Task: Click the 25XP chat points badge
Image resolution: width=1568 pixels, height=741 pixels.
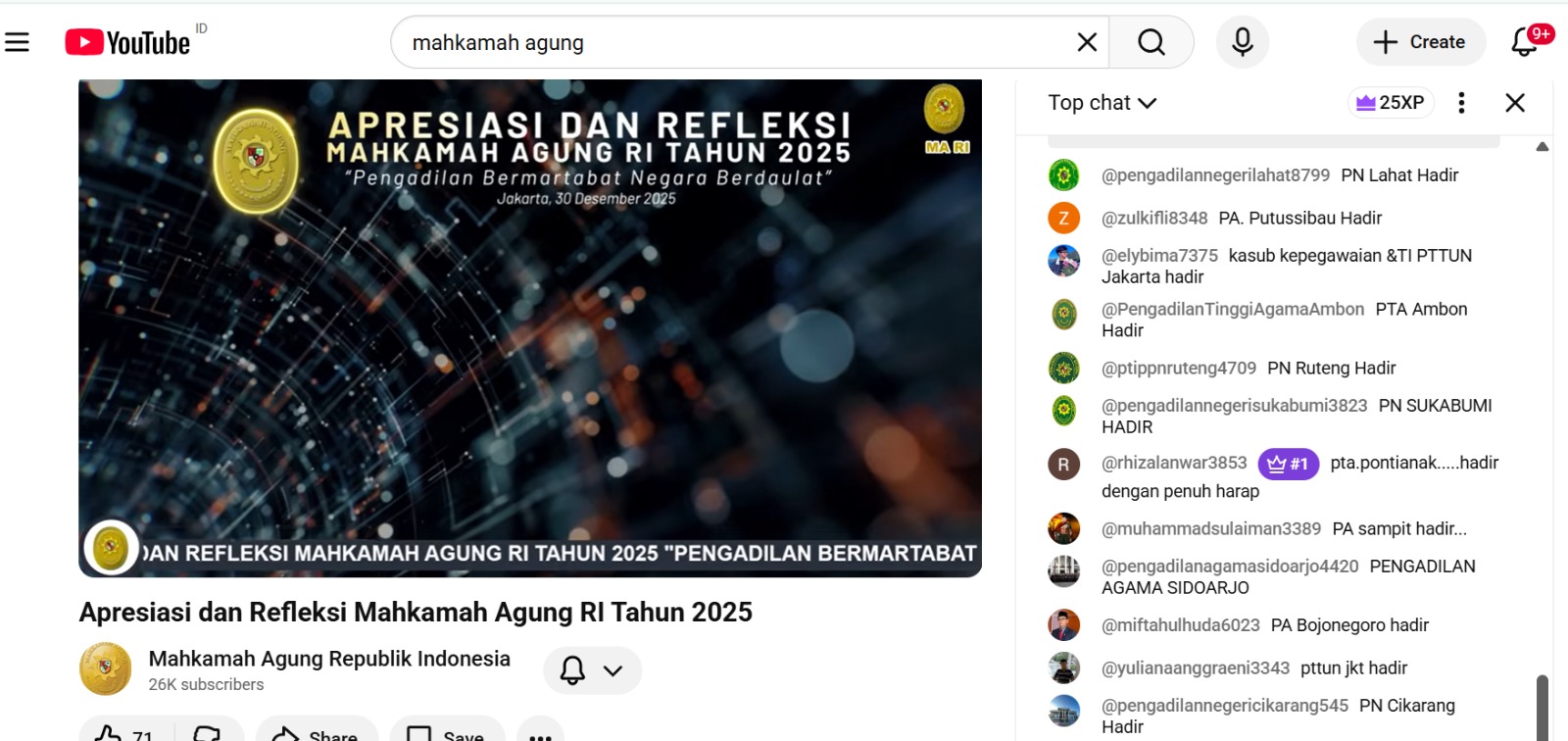Action: tap(1391, 103)
